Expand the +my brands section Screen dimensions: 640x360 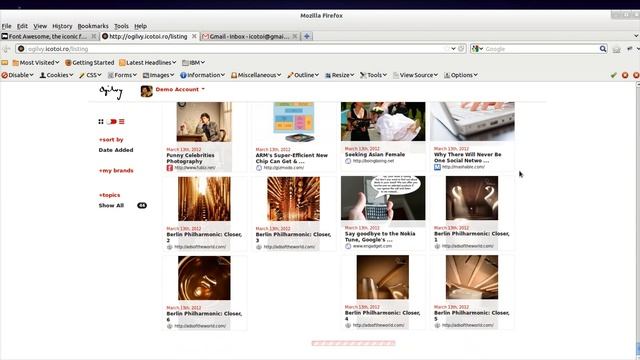point(116,171)
